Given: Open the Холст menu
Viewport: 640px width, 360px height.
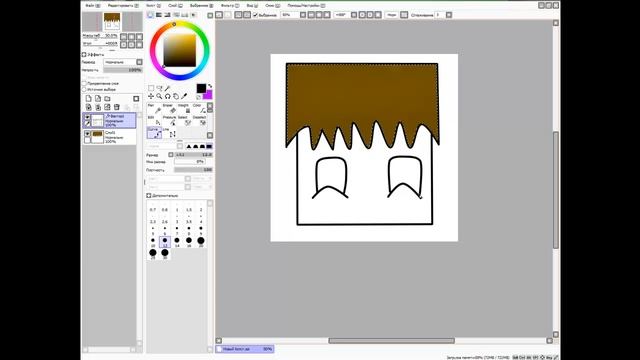Looking at the screenshot, I should coord(153,6).
